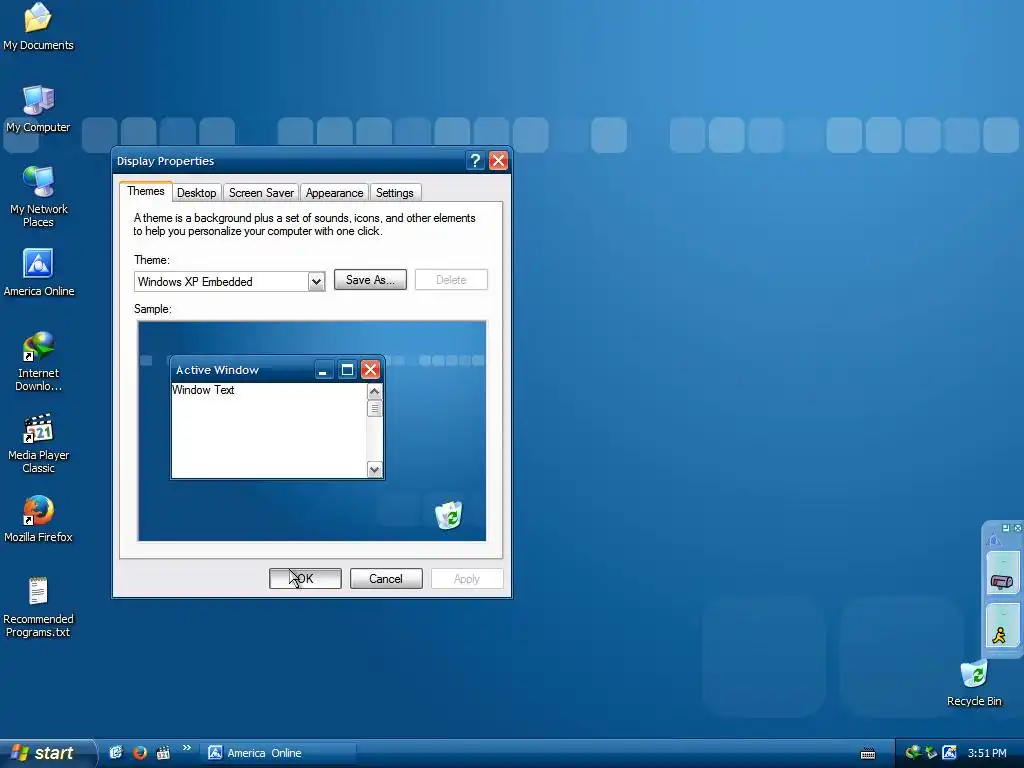
Task: Click the OK button
Action: pos(305,579)
